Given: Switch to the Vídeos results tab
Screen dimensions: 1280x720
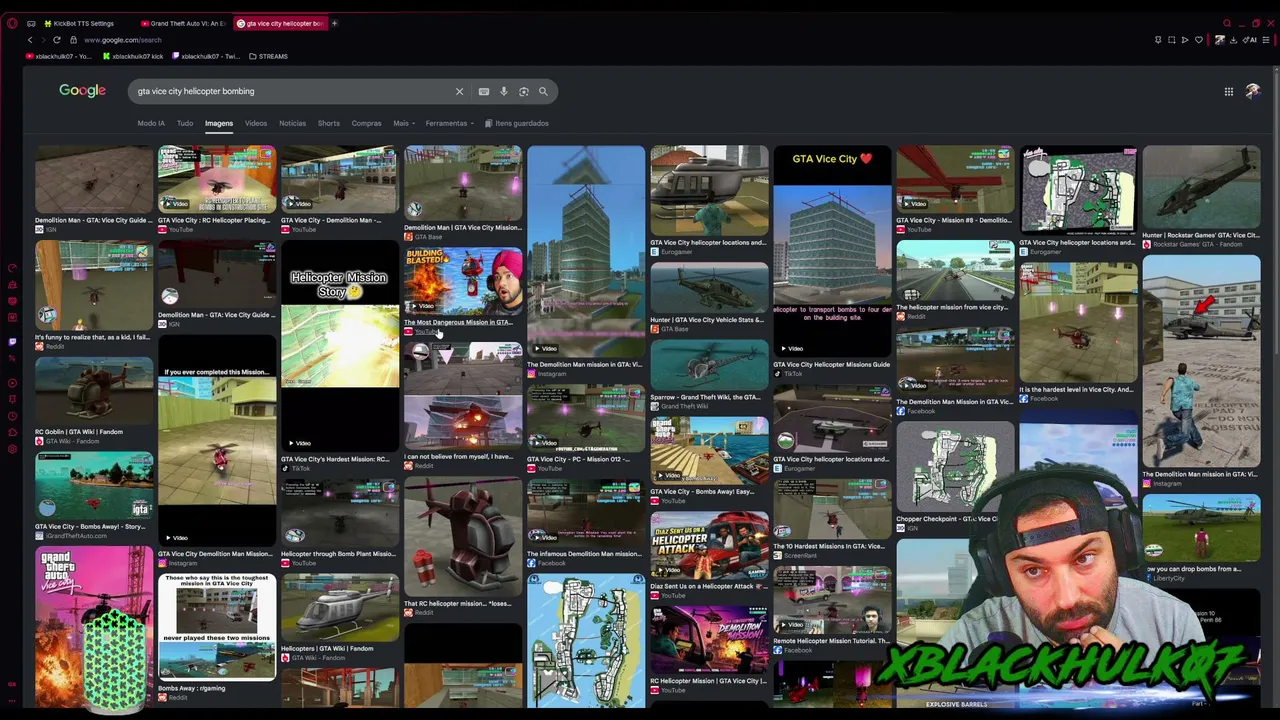Looking at the screenshot, I should 256,123.
